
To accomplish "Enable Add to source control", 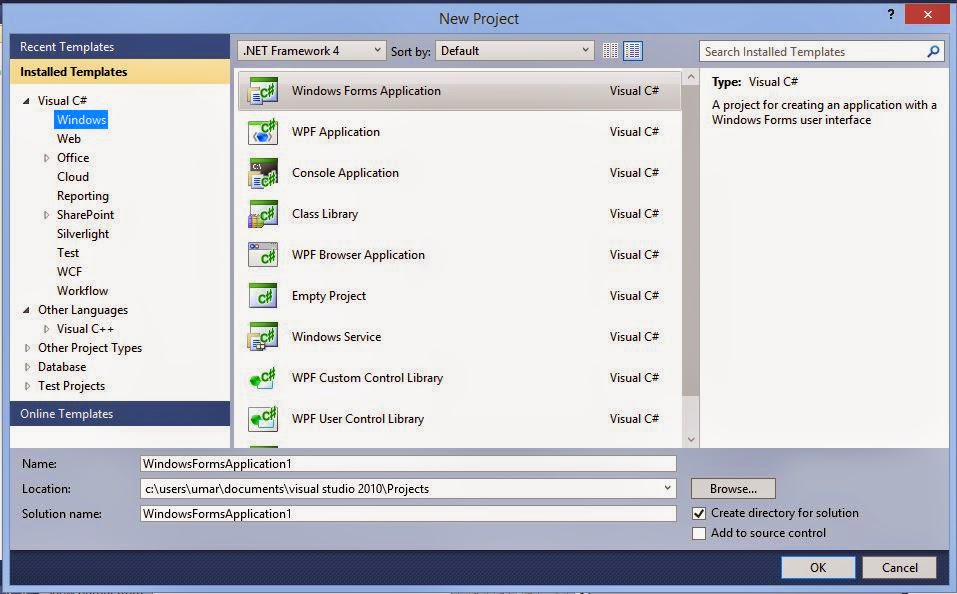I will coord(699,533).
